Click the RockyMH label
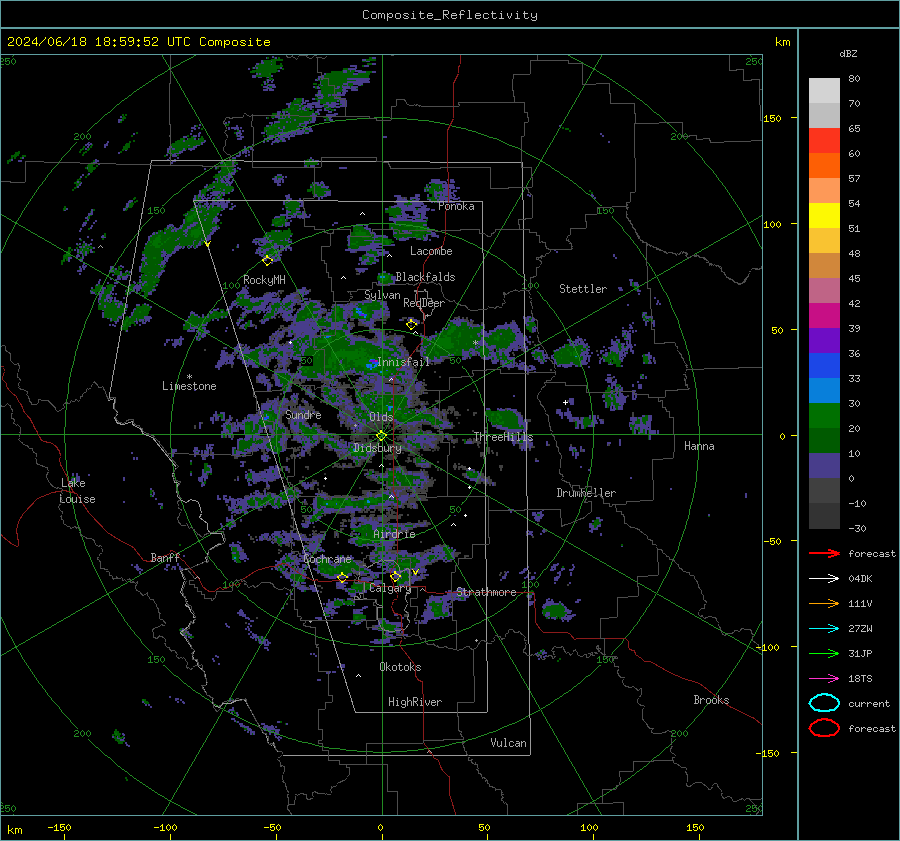This screenshot has height=841, width=900. click(x=264, y=280)
